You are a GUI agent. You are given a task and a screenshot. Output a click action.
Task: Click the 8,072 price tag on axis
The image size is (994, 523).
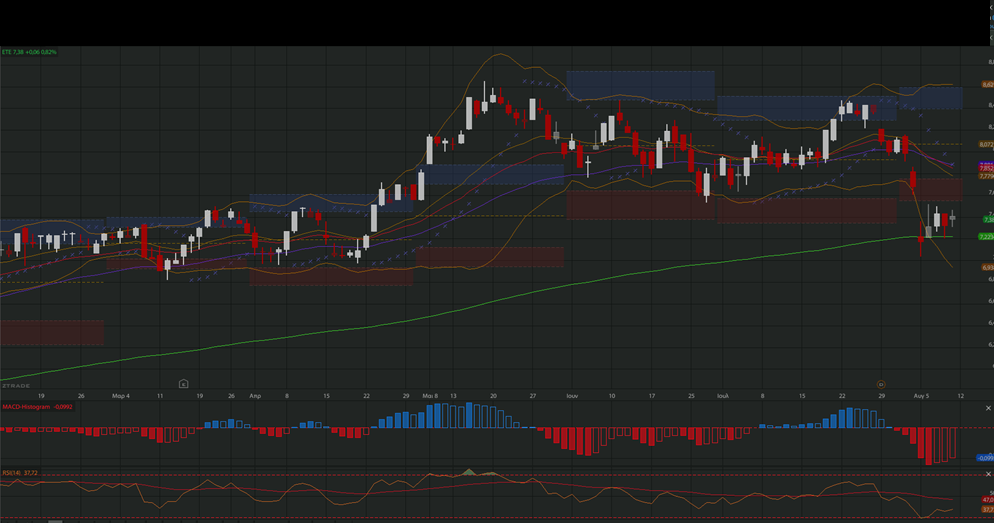[x=986, y=145]
